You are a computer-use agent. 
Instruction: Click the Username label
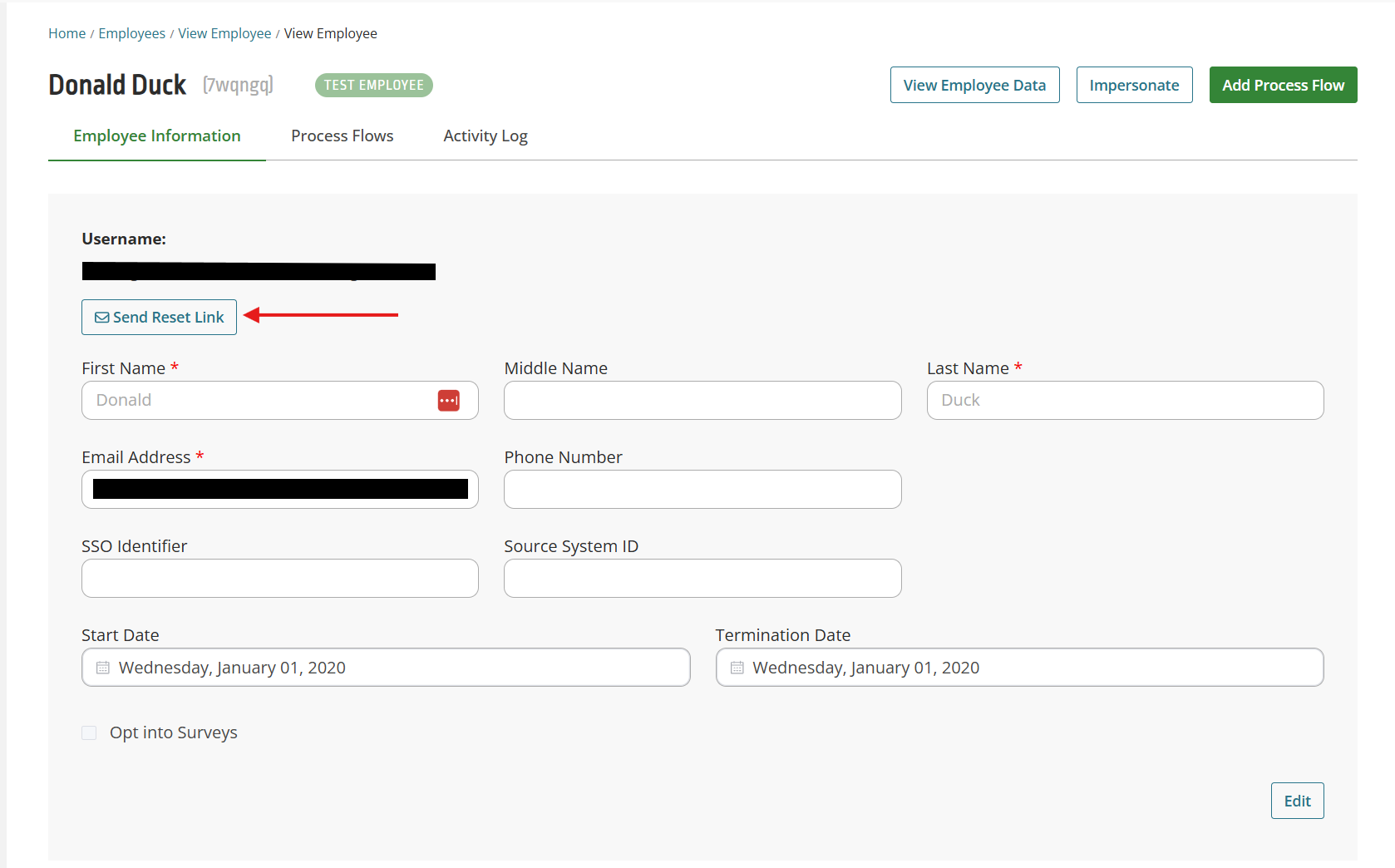124,239
